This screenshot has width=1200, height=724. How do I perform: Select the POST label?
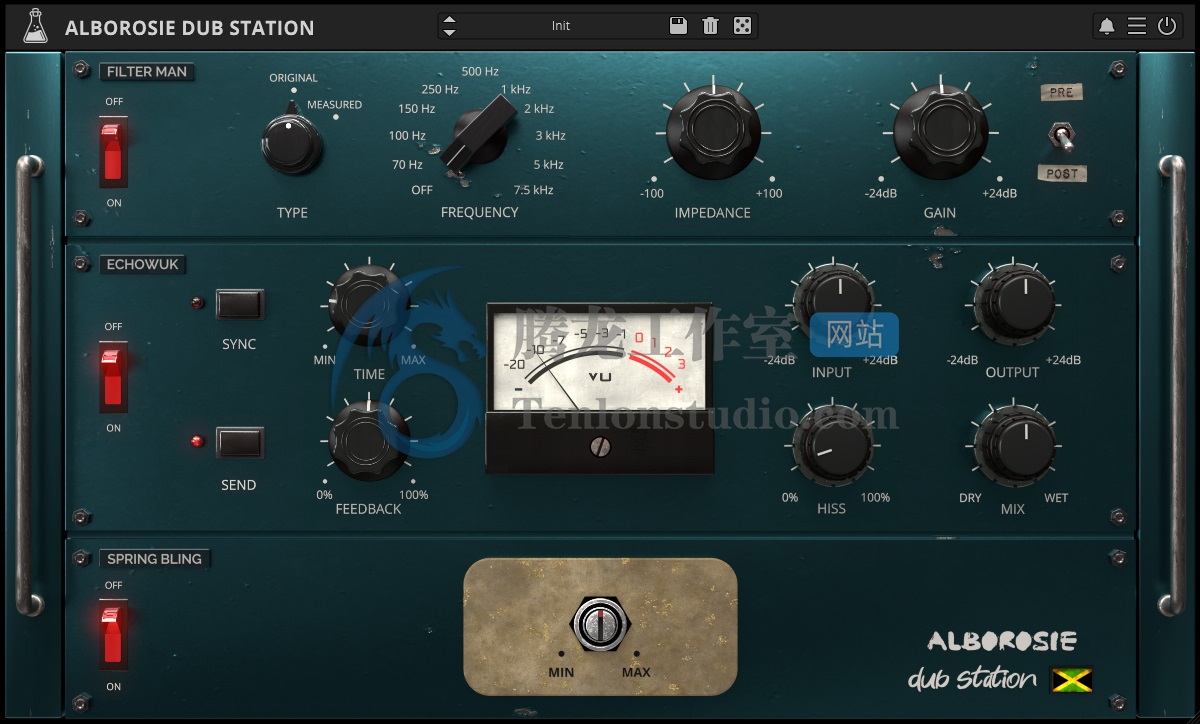[x=1062, y=174]
